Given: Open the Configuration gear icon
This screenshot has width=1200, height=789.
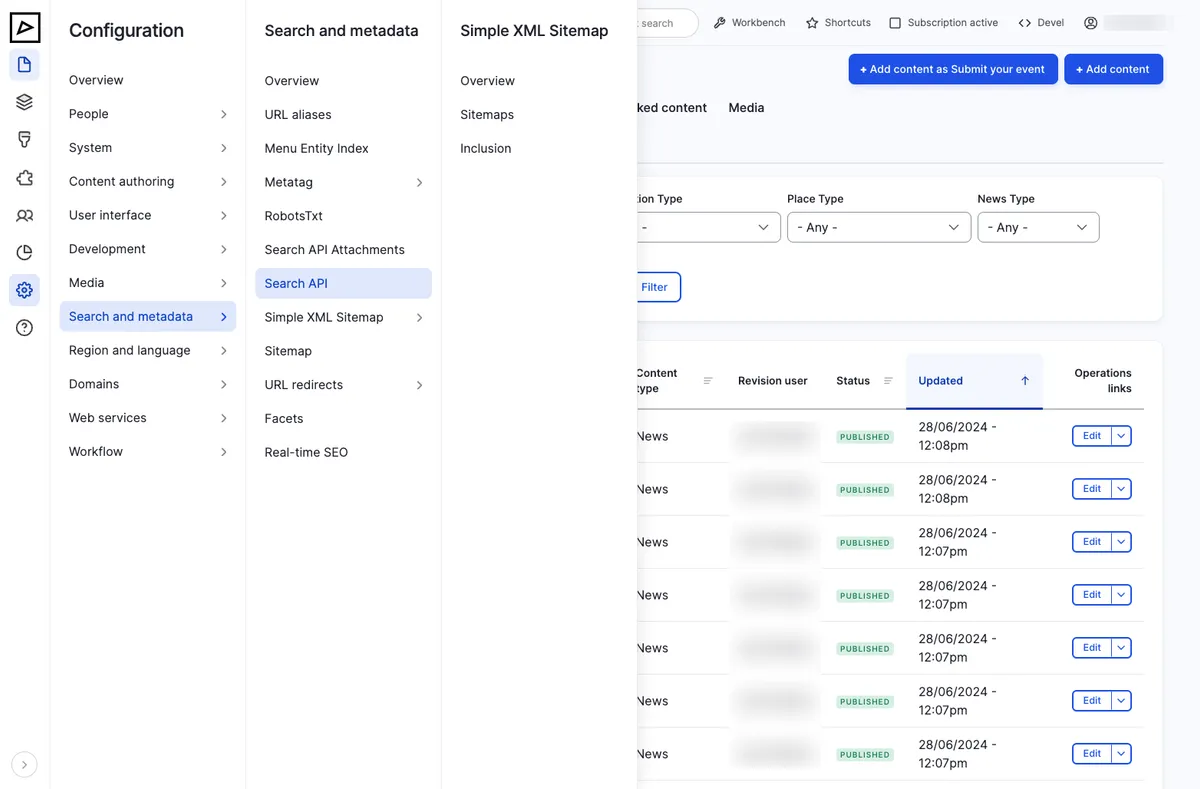Looking at the screenshot, I should coord(25,290).
